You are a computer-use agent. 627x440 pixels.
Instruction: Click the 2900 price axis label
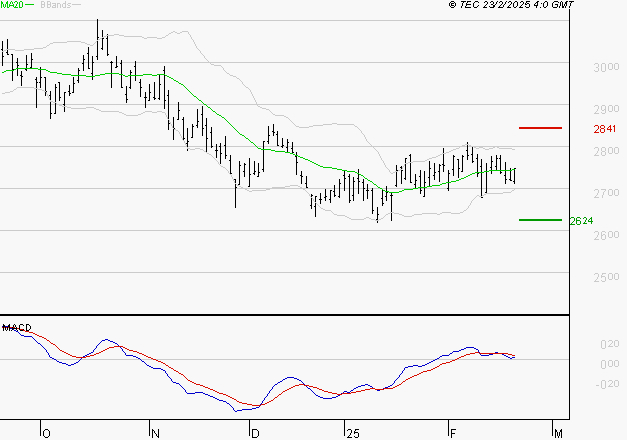(606, 109)
